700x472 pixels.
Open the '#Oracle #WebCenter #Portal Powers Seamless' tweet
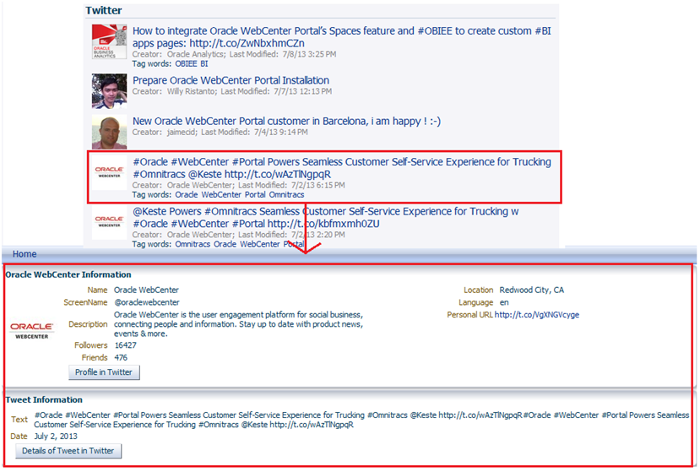click(x=342, y=168)
